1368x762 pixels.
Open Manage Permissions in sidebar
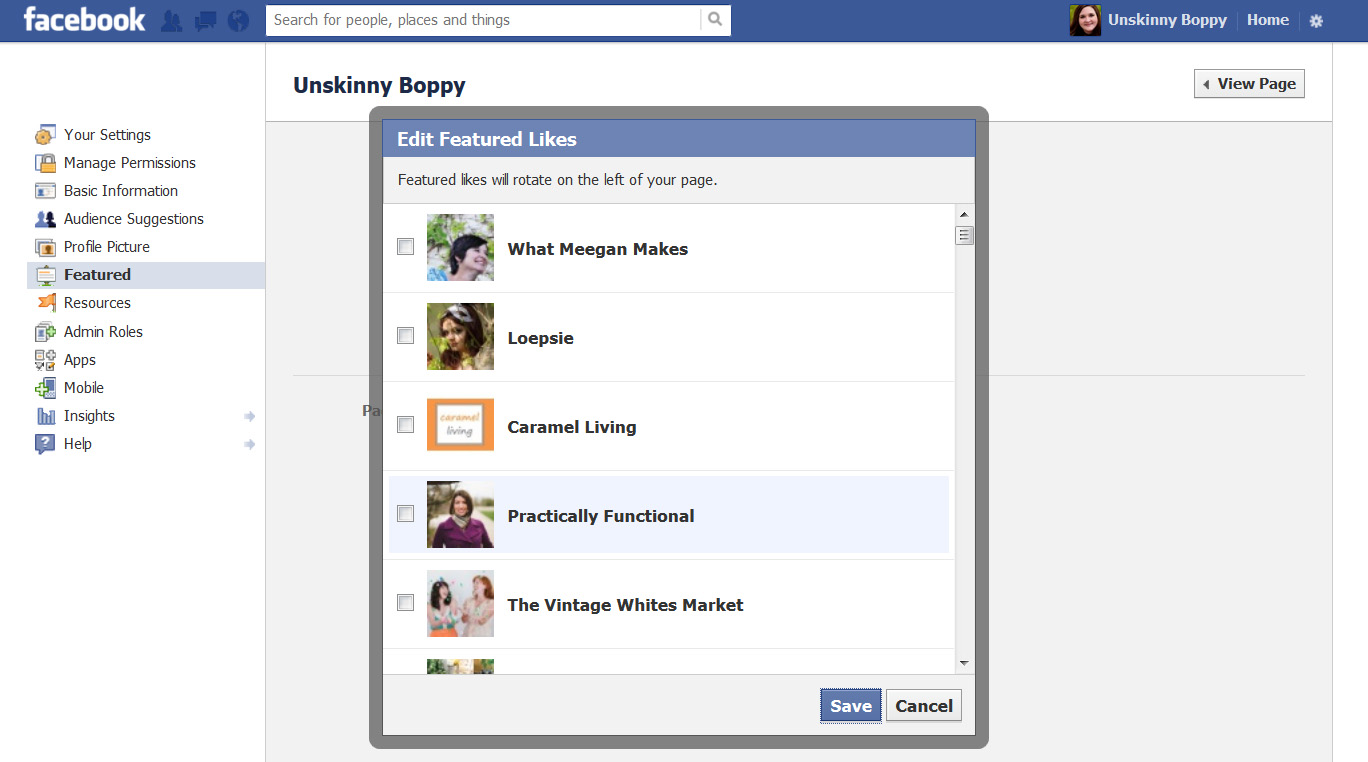pos(130,163)
